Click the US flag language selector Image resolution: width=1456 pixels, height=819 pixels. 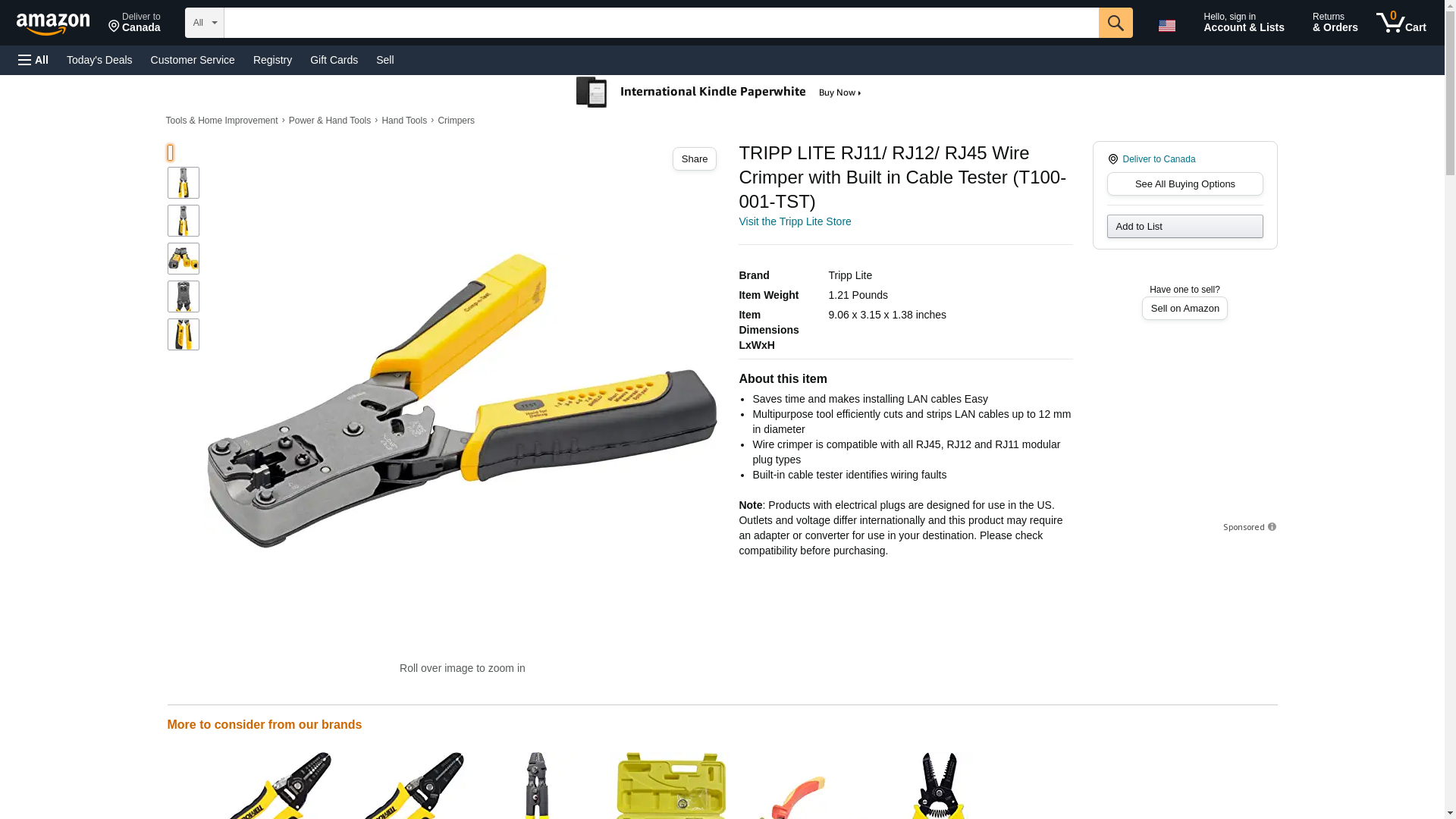(1166, 26)
